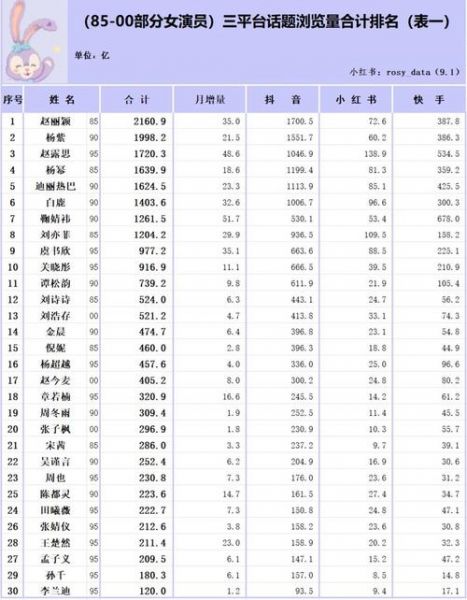This screenshot has height=600, width=467.
Task: Click the name 赵丽颖 in row 1
Action: pos(56,121)
